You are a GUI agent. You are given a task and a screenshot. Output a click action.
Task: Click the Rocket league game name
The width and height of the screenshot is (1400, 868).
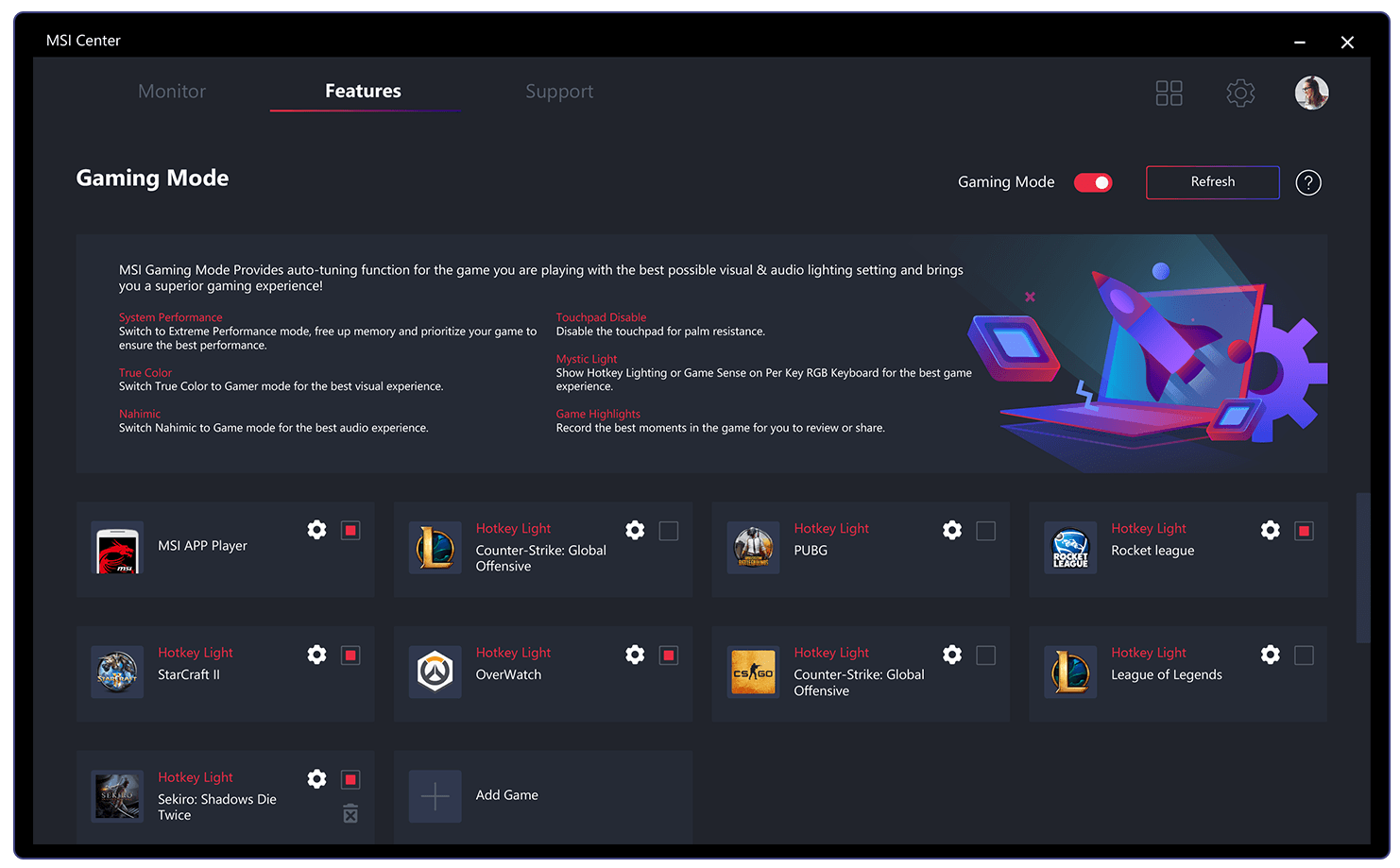[x=1152, y=551]
